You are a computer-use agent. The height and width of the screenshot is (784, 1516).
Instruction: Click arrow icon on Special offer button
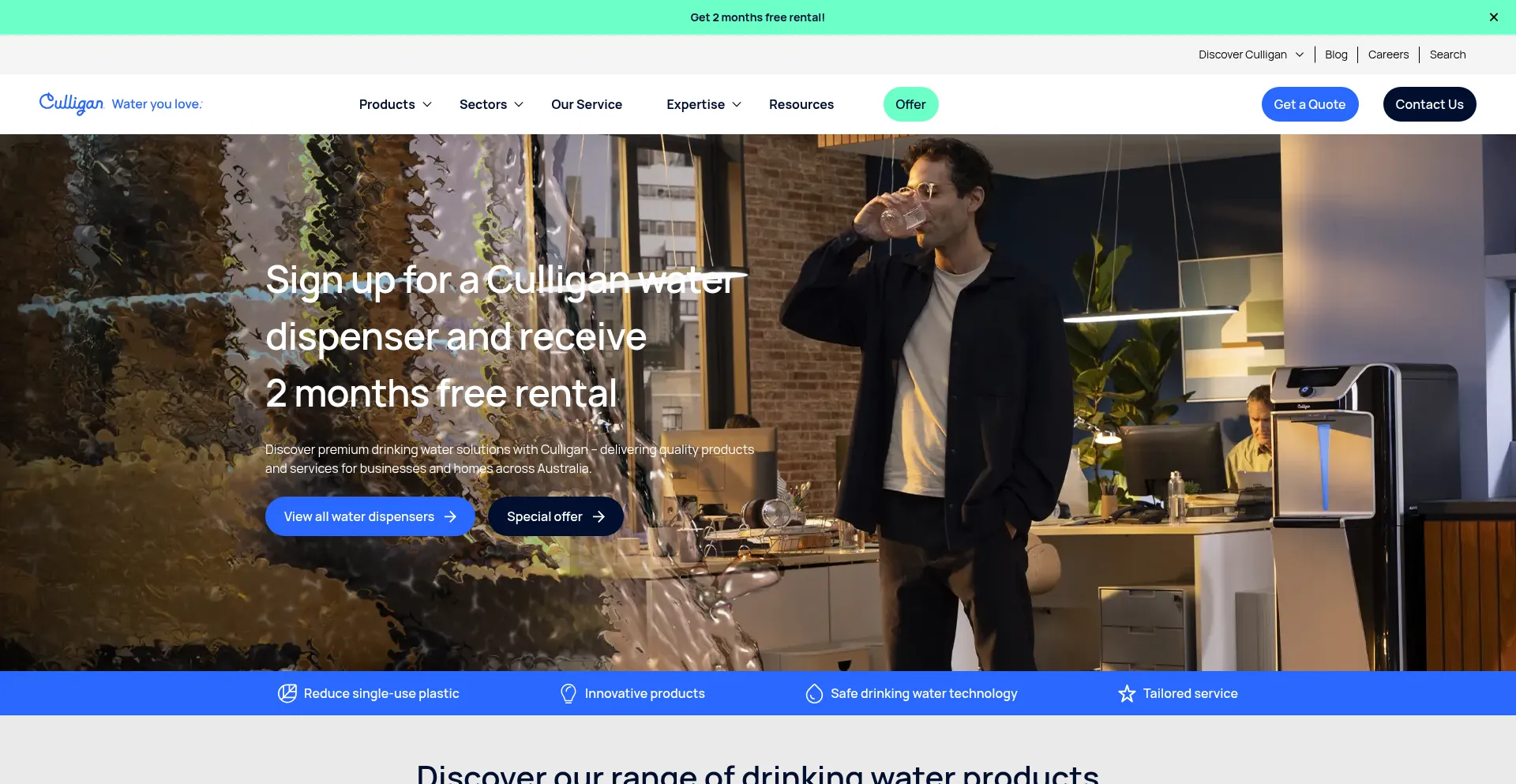pyautogui.click(x=599, y=516)
